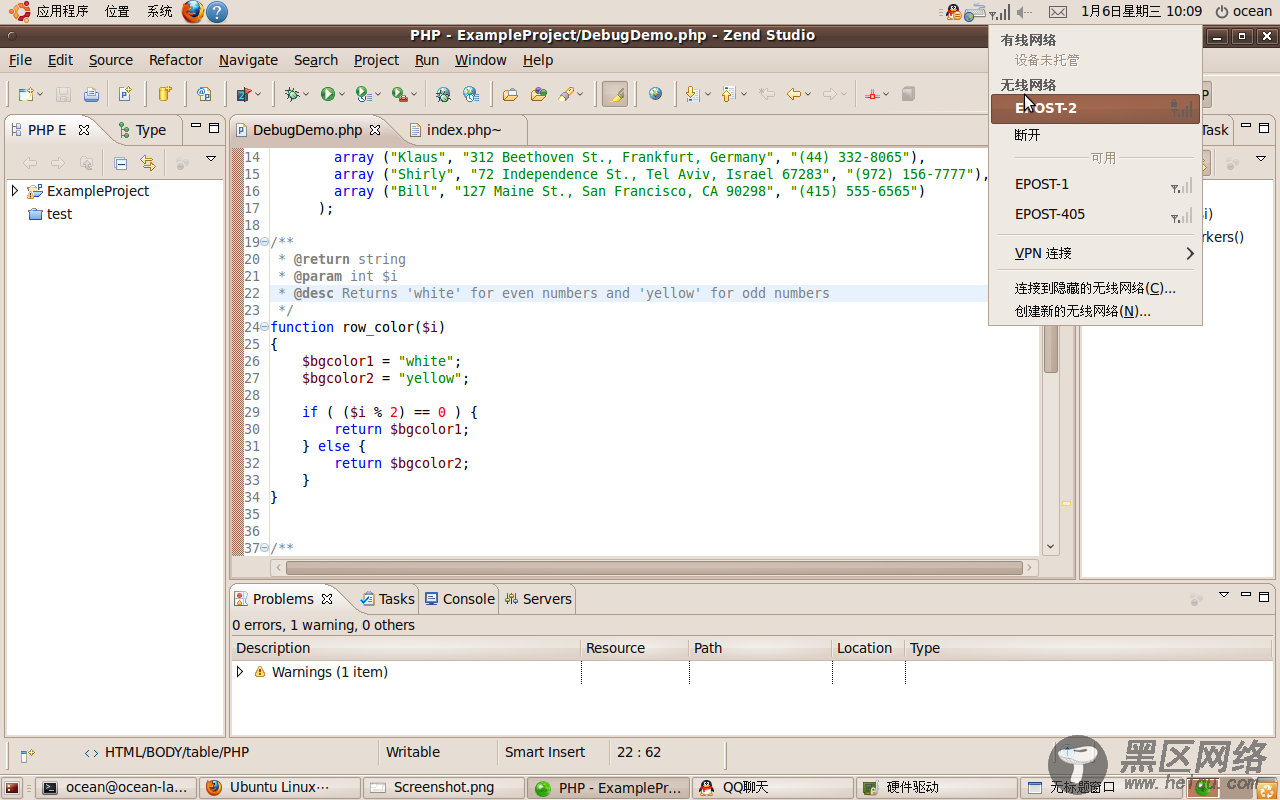The width and height of the screenshot is (1280, 800).
Task: Click the editor horizontal scrollbar
Action: tap(655, 568)
